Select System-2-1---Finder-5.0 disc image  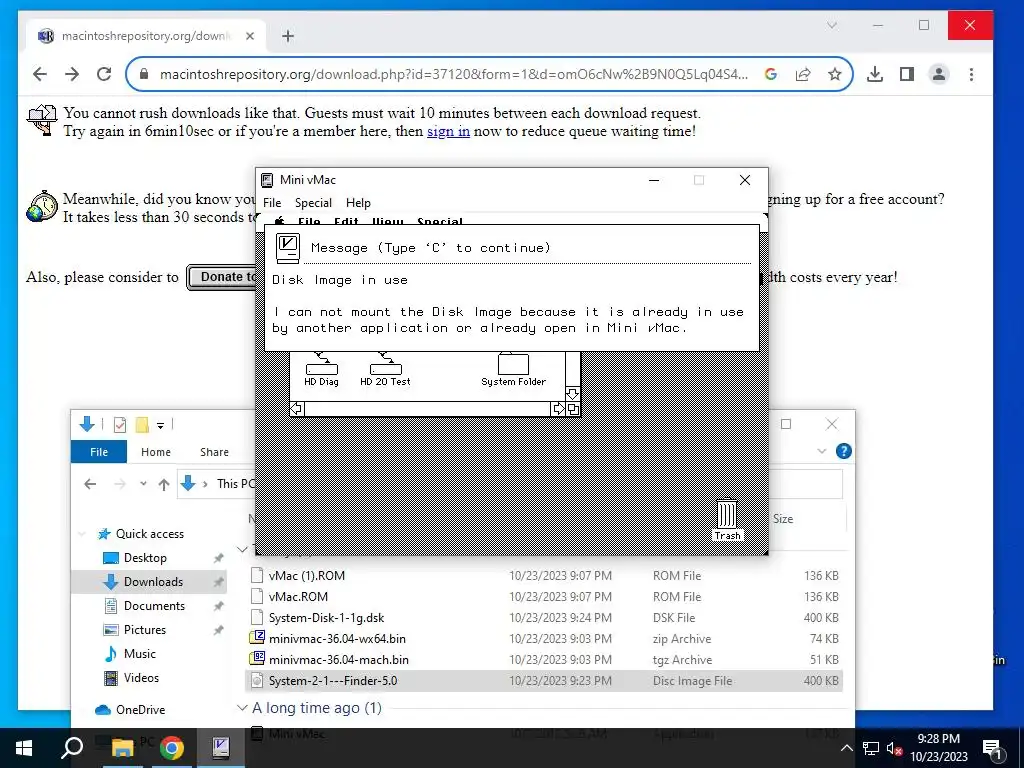[x=544, y=680]
